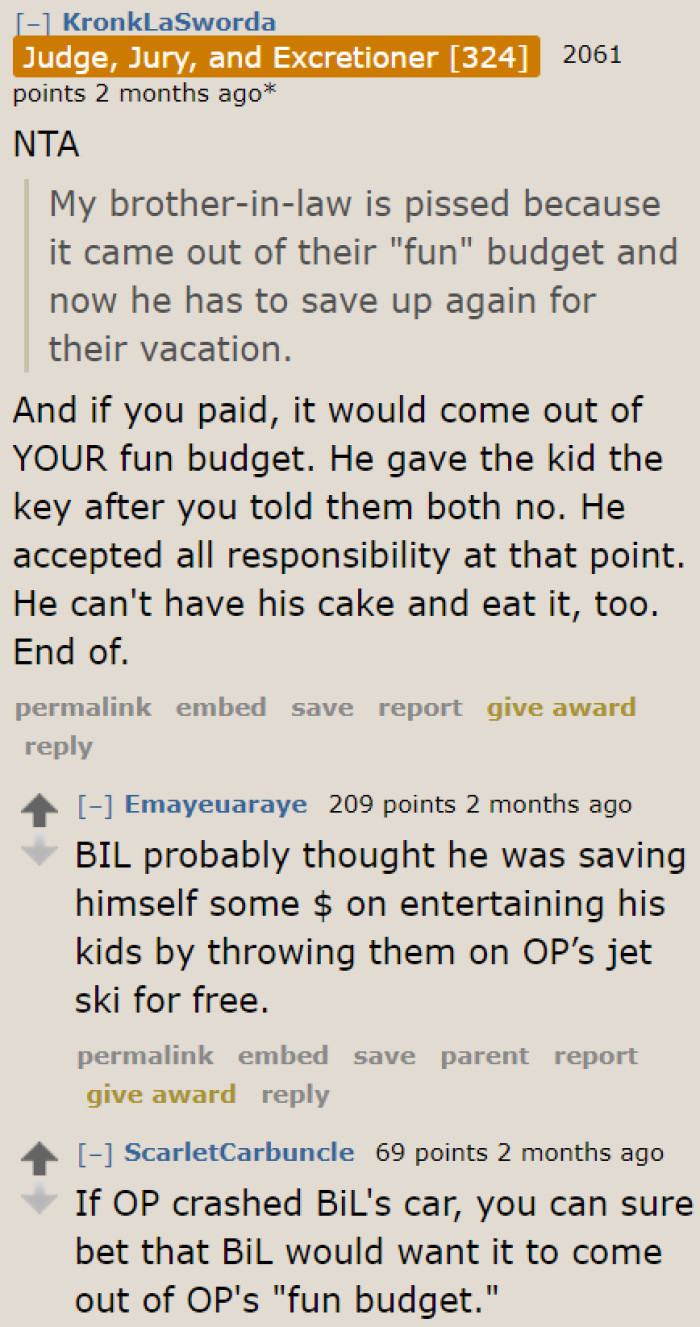Upvote Emayeuaraye's comment
700x1327 pixels.
pos(42,810)
